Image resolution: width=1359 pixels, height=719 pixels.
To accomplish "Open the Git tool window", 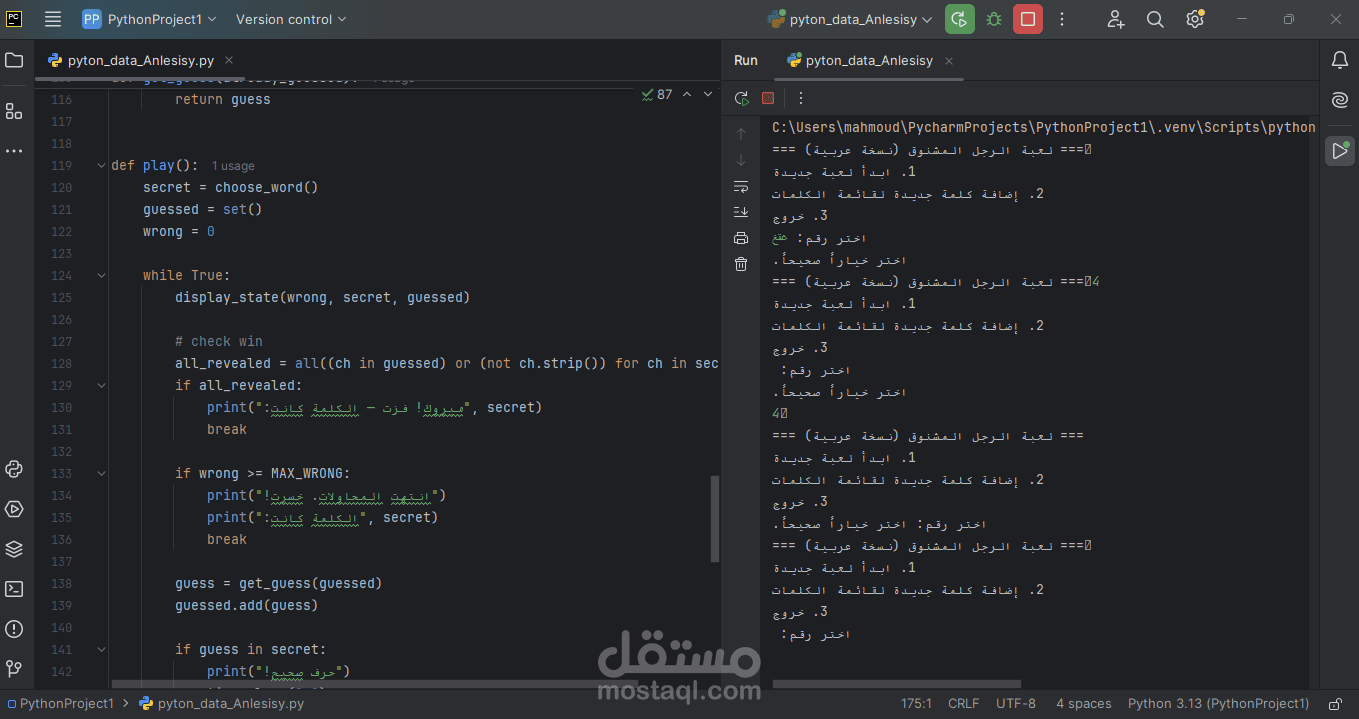I will point(14,668).
